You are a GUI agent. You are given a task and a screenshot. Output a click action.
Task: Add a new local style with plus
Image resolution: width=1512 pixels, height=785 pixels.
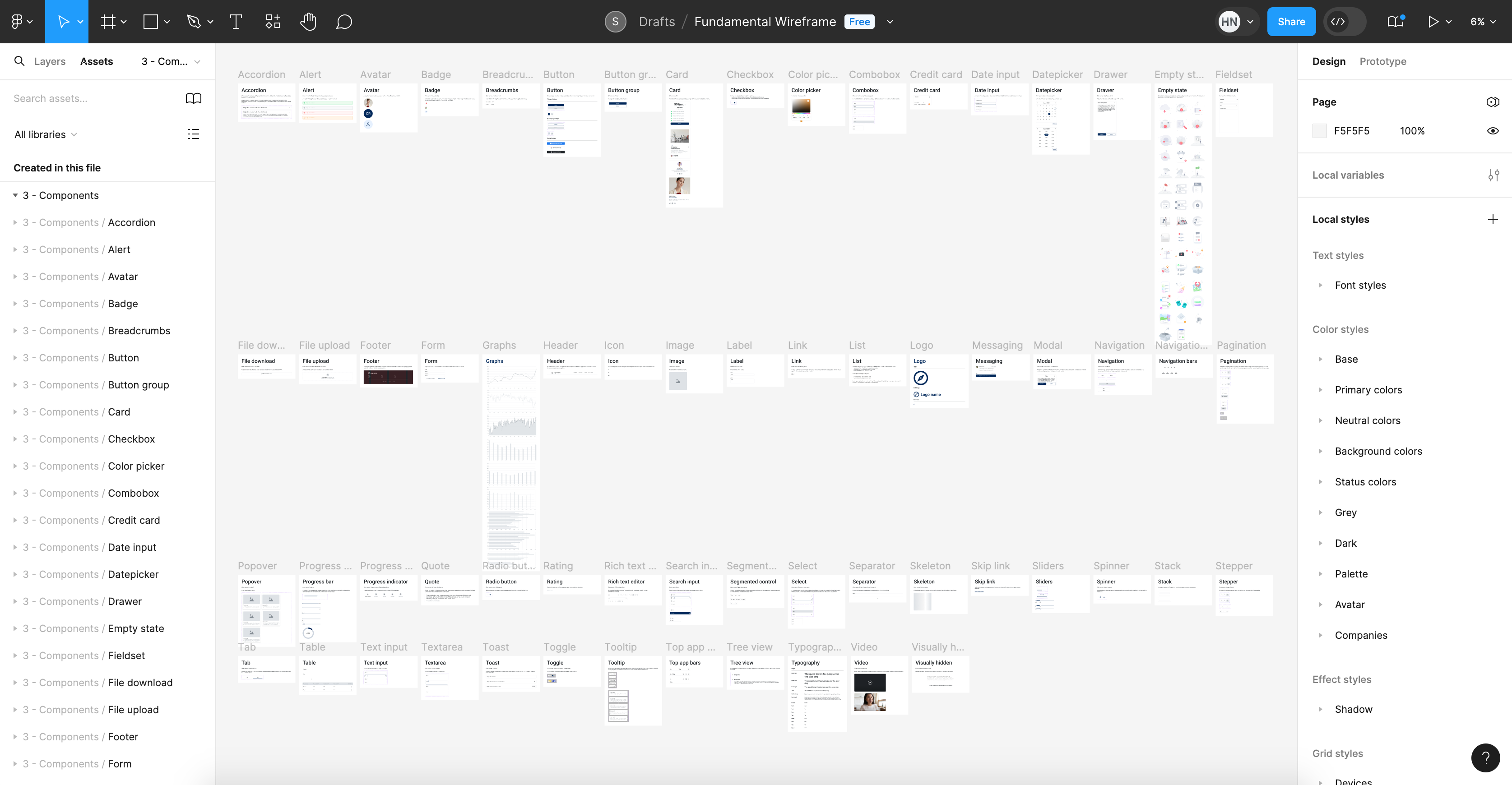[x=1493, y=219]
